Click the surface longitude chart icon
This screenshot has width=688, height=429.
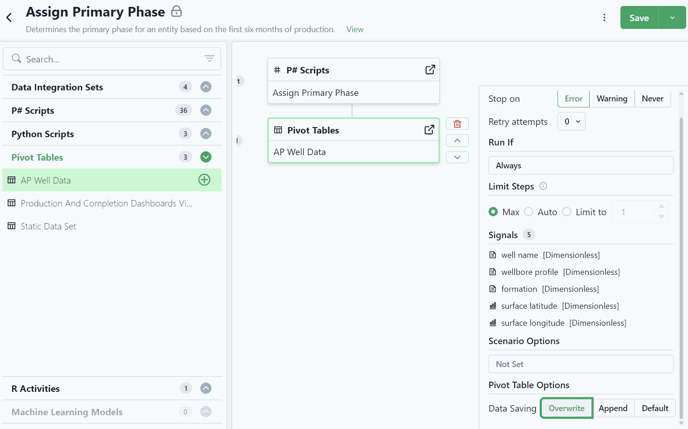pos(493,323)
